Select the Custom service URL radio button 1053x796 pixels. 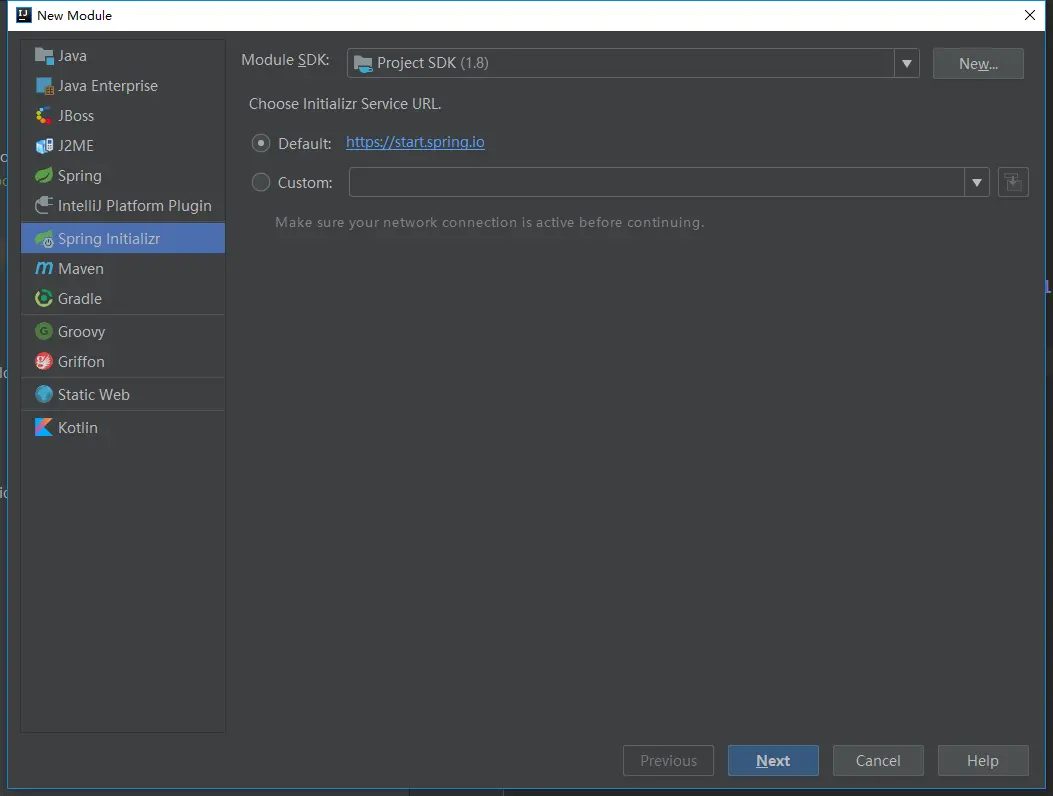(x=261, y=182)
